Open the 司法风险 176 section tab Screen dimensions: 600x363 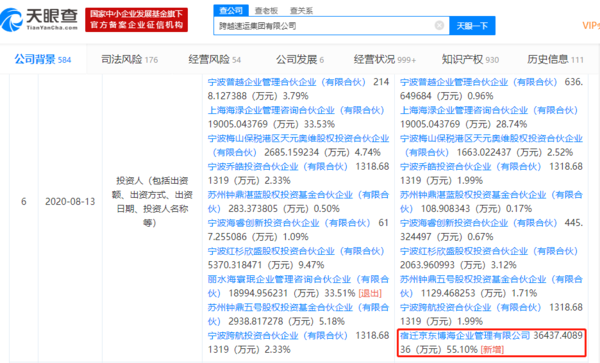coord(129,59)
